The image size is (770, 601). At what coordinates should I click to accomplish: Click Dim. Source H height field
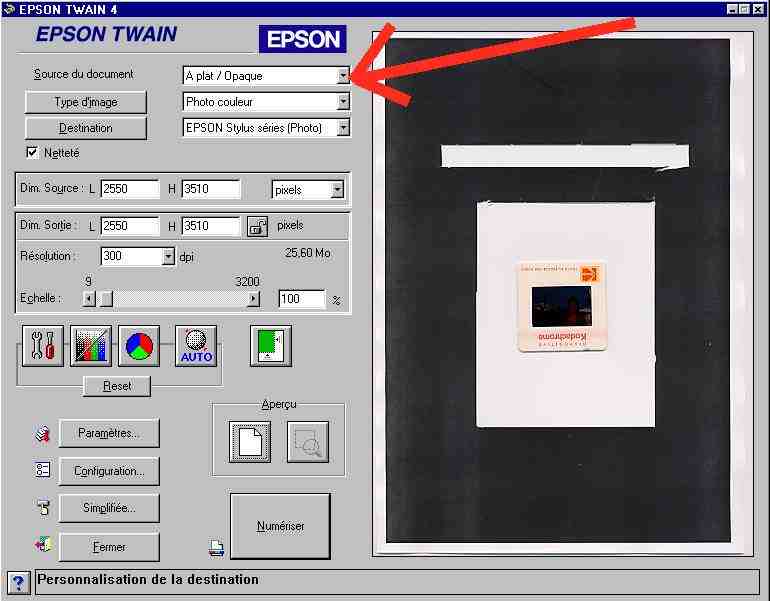211,189
